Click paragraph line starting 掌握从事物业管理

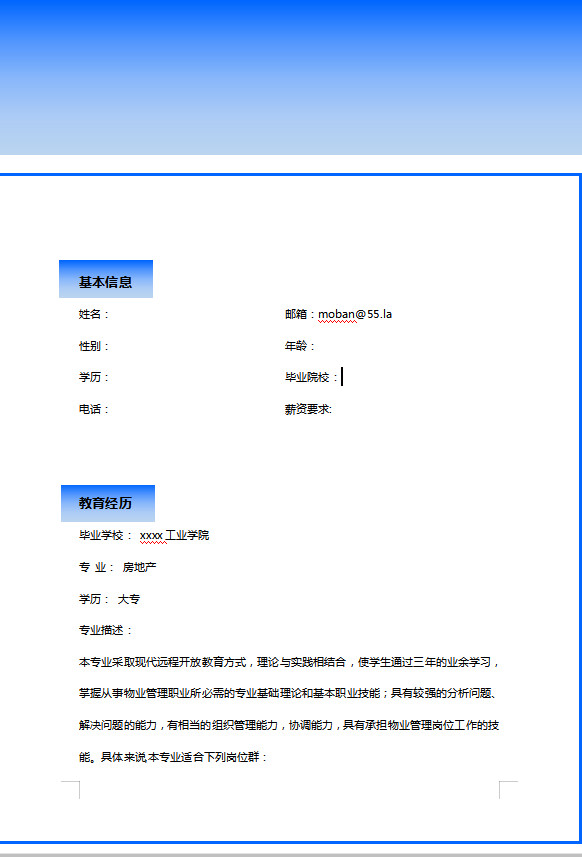point(288,693)
